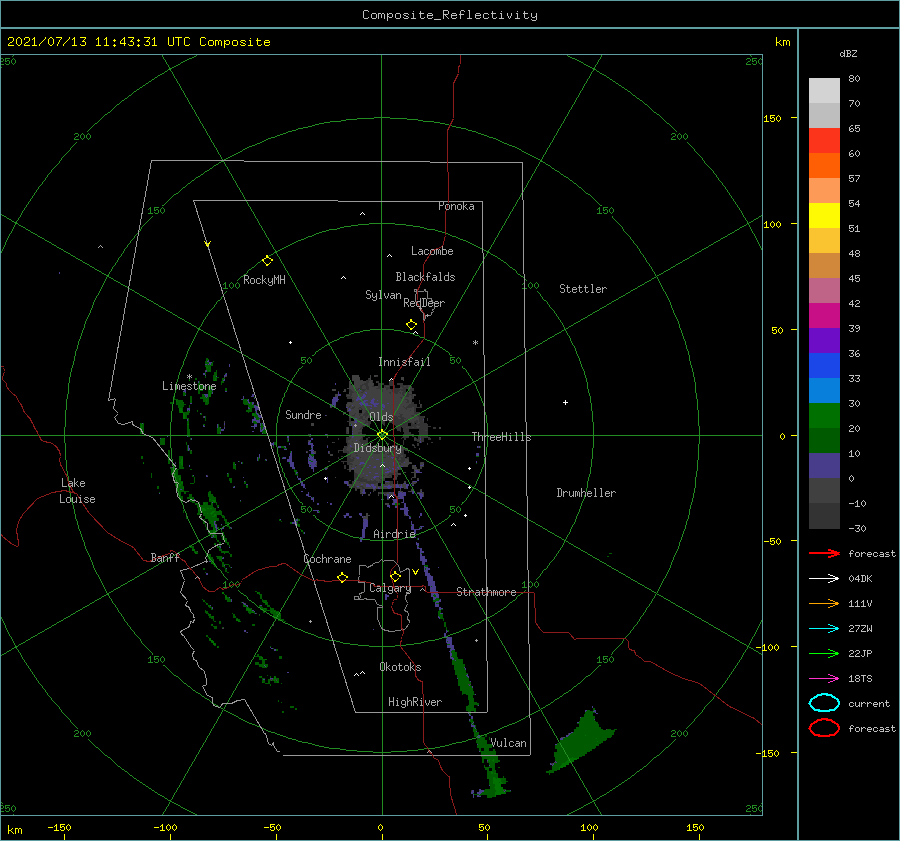
Task: Click the green 22JP arrow legend icon
Action: click(824, 653)
